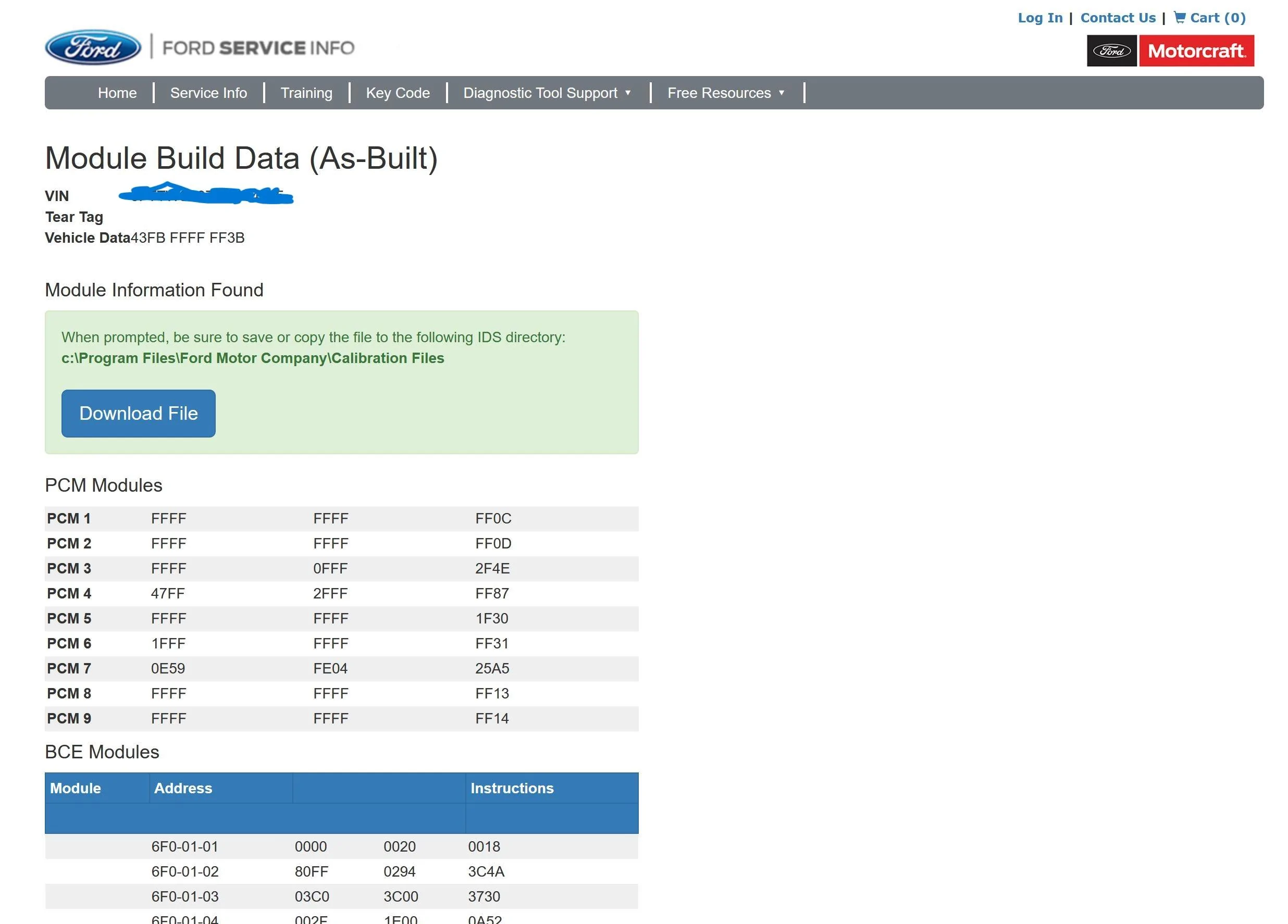The image size is (1288, 924).
Task: Select value FE04 in PCM 7 row
Action: 330,668
